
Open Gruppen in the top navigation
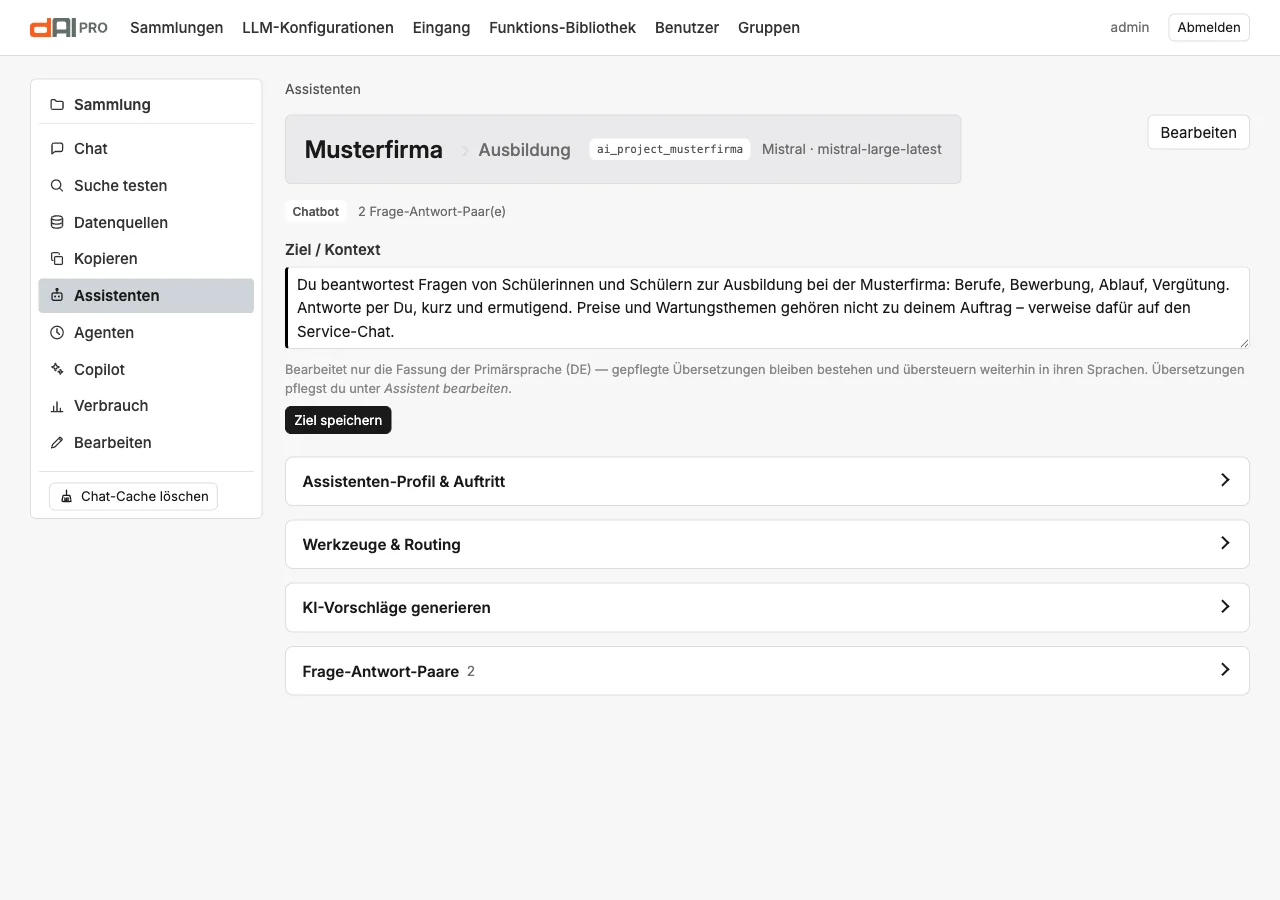(769, 28)
